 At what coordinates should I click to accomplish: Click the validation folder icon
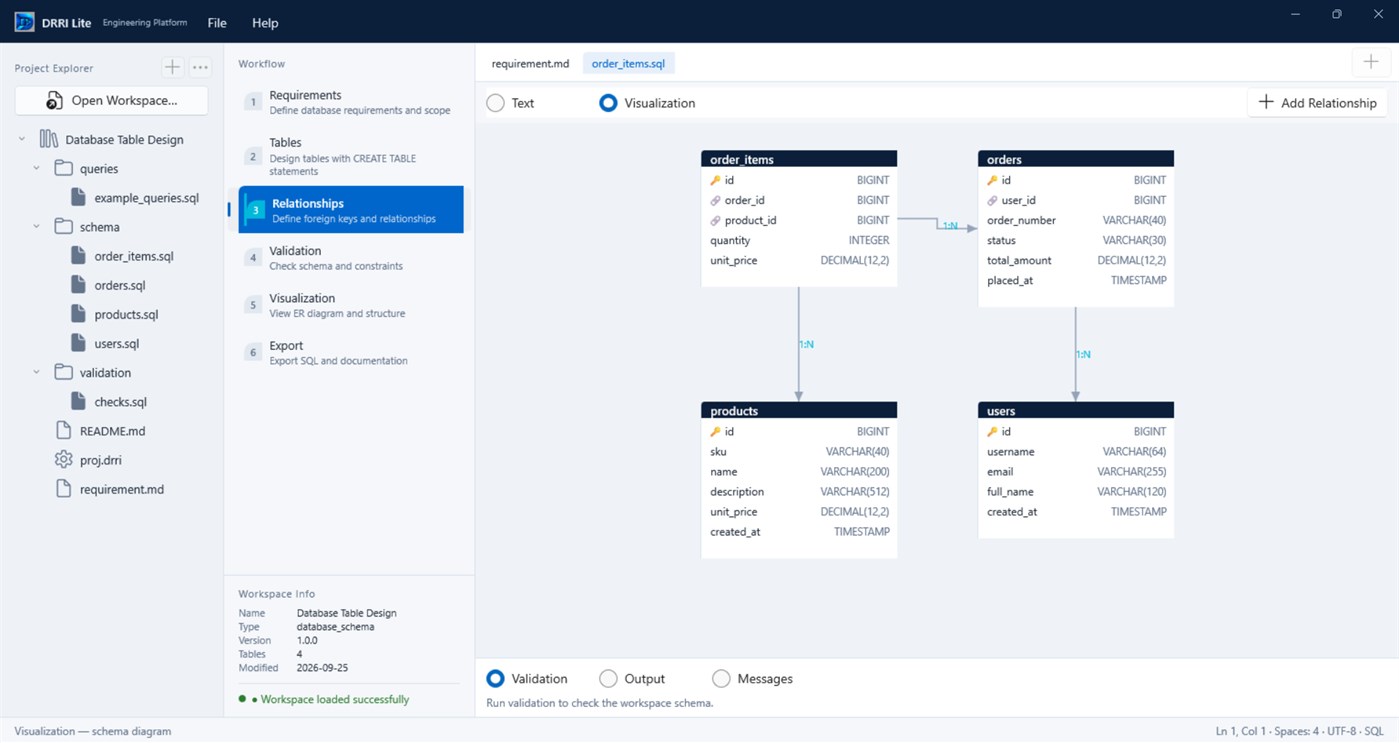click(x=64, y=372)
